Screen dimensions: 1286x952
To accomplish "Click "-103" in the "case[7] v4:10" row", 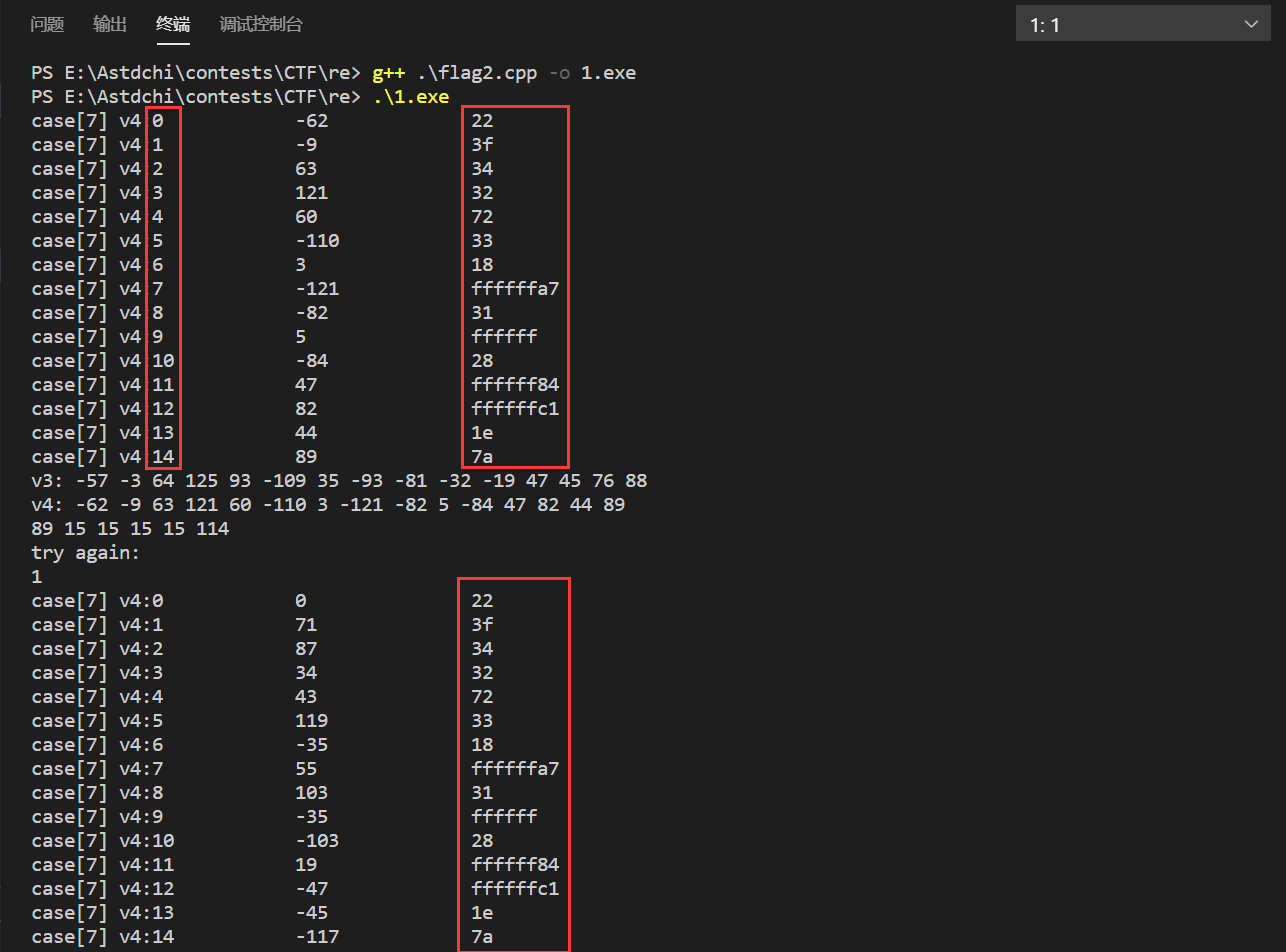I will pyautogui.click(x=318, y=841).
